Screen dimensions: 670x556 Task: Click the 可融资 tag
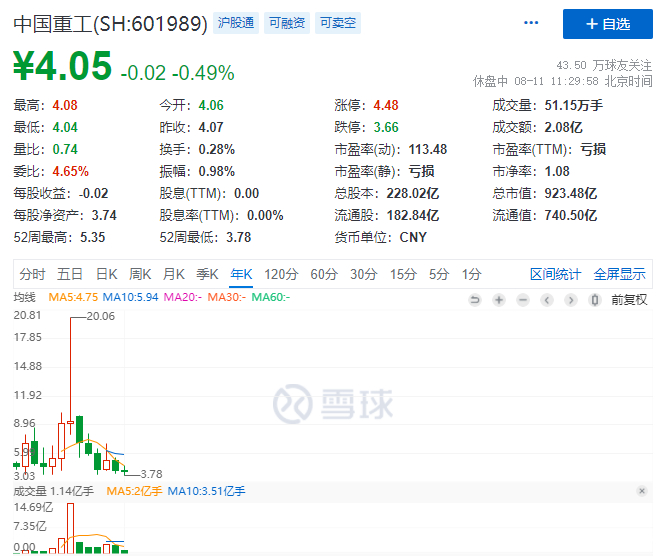(287, 23)
